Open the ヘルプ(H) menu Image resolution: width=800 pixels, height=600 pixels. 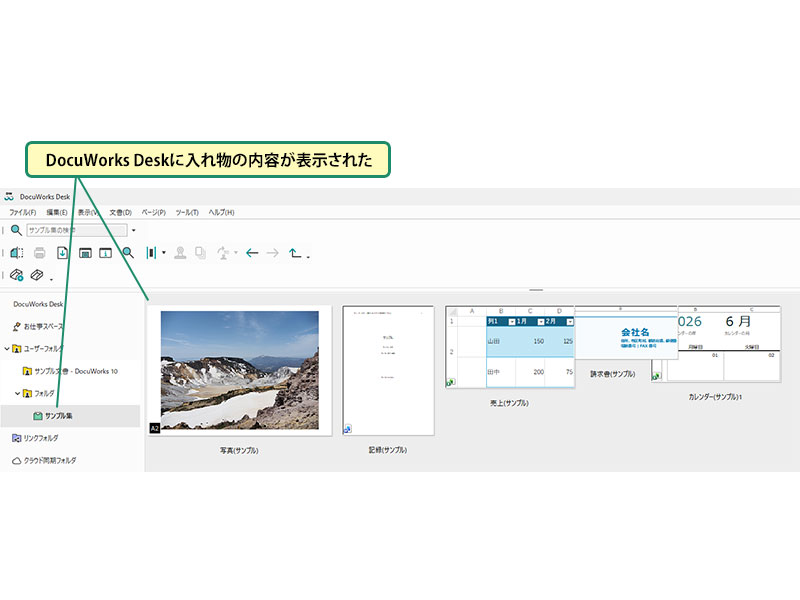point(221,212)
